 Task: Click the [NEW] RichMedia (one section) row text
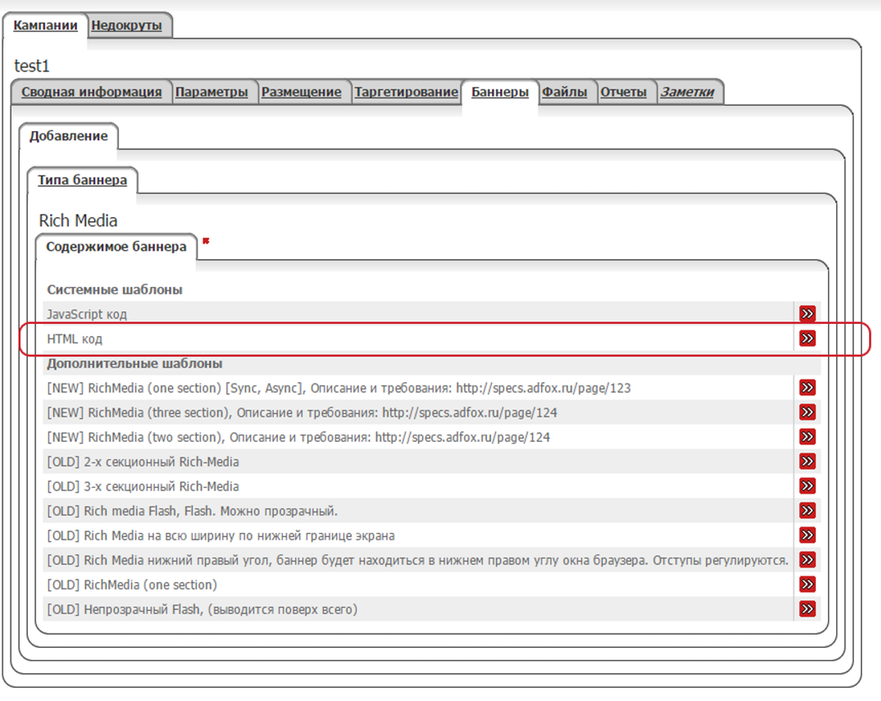(339, 388)
